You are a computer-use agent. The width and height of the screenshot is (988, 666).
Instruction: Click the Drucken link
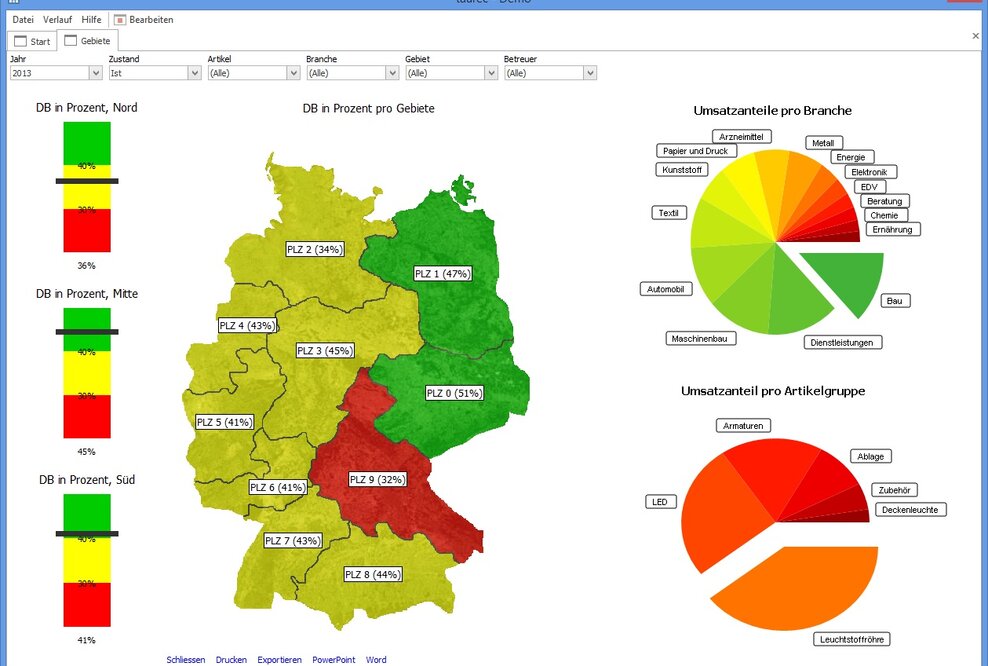click(231, 659)
